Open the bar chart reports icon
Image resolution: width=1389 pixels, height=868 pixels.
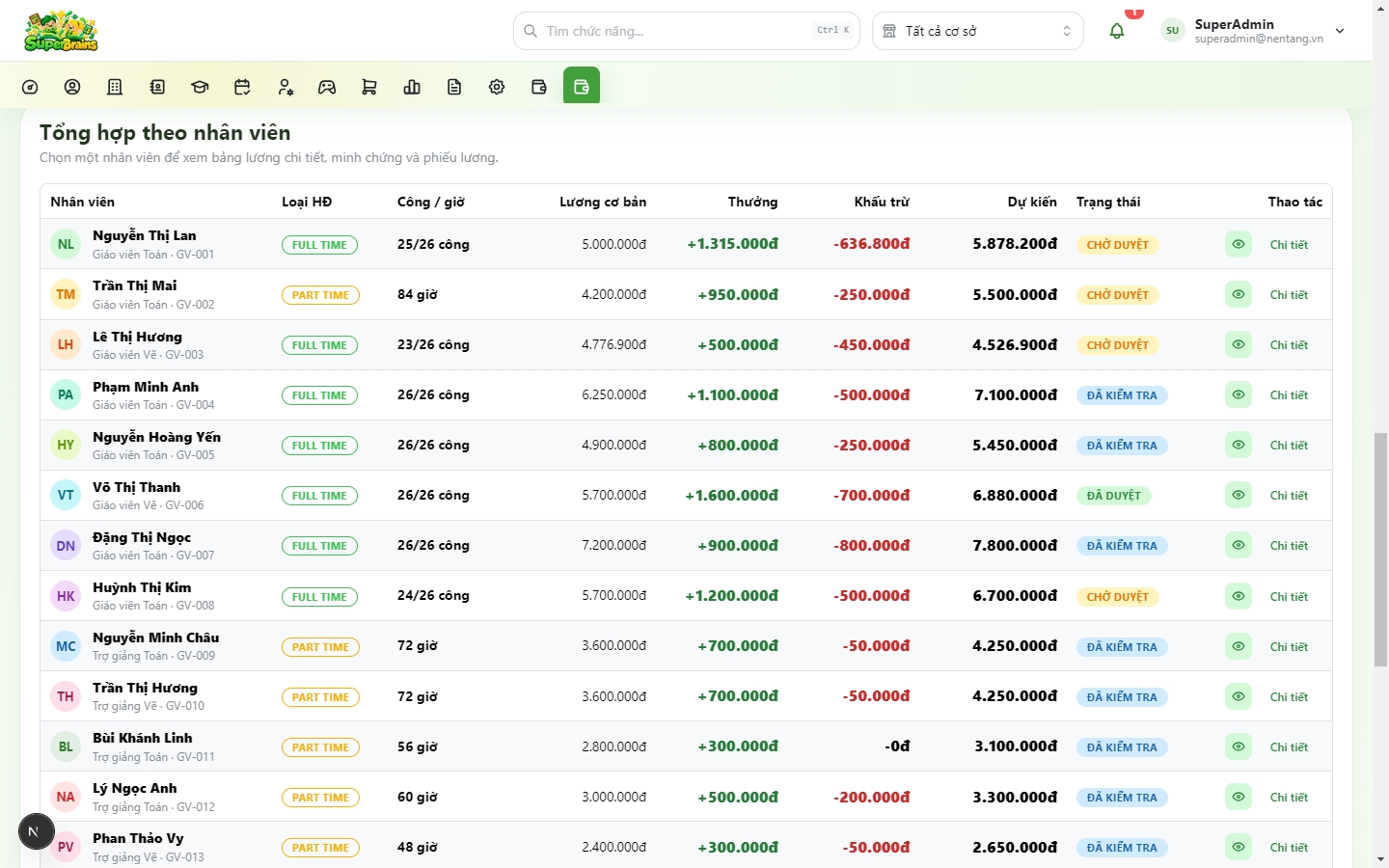[412, 87]
